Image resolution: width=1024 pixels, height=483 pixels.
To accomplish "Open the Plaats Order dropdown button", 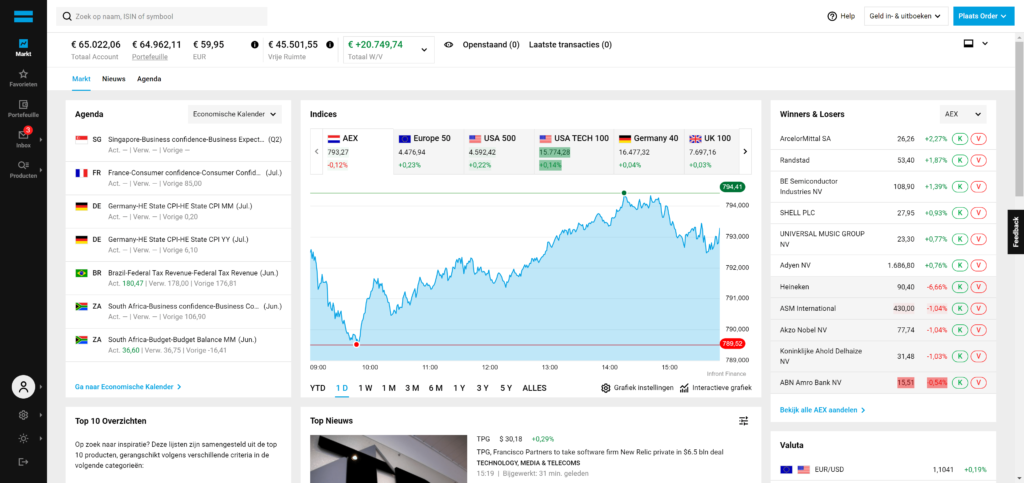I will (983, 16).
